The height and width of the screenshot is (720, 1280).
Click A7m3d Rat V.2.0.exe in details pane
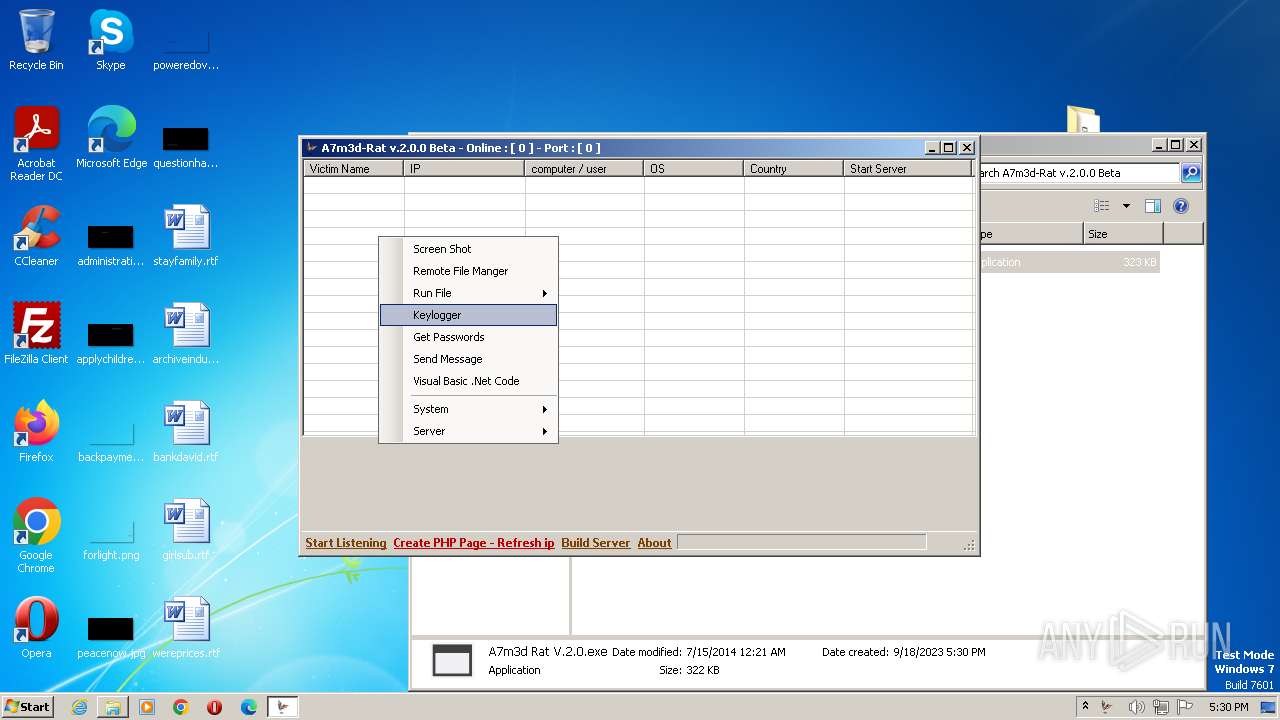click(x=548, y=652)
